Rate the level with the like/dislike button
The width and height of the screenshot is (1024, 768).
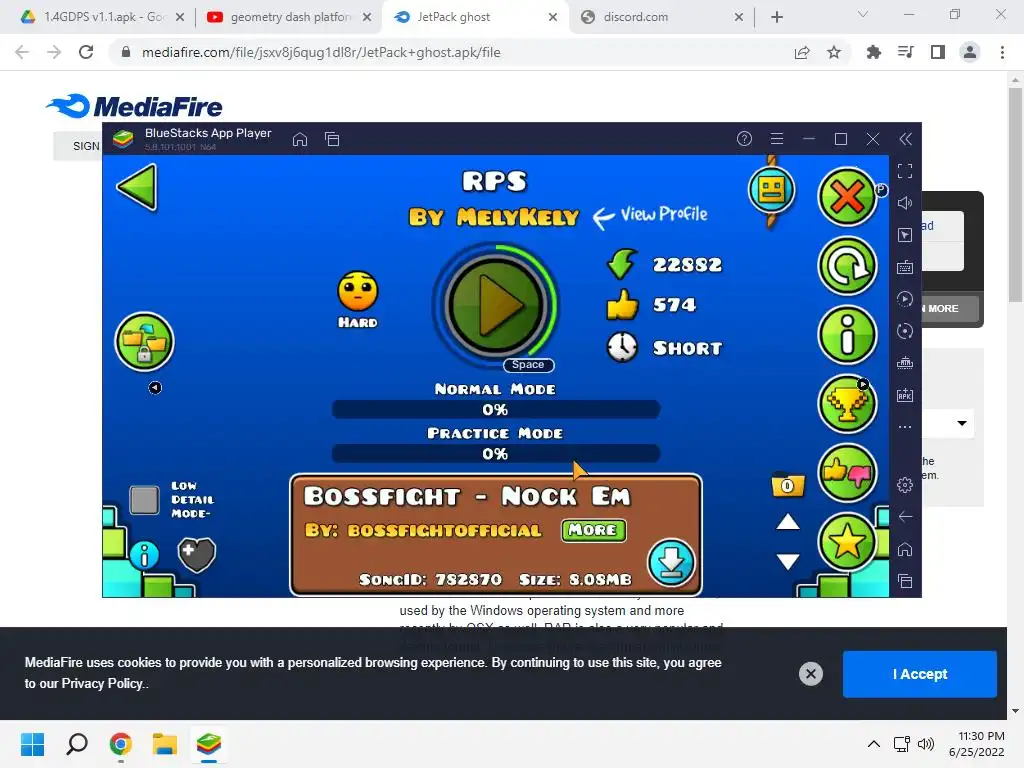847,473
